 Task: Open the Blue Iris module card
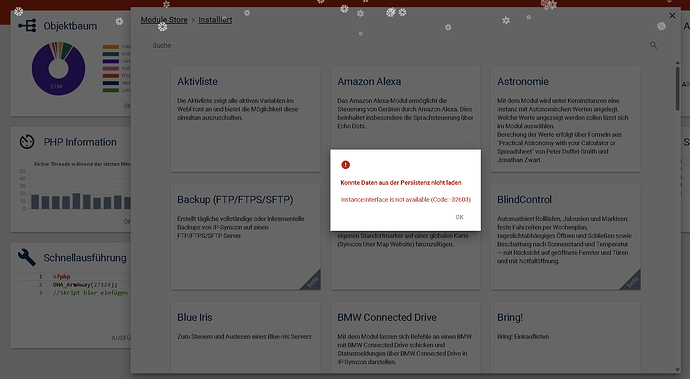pyautogui.click(x=246, y=337)
